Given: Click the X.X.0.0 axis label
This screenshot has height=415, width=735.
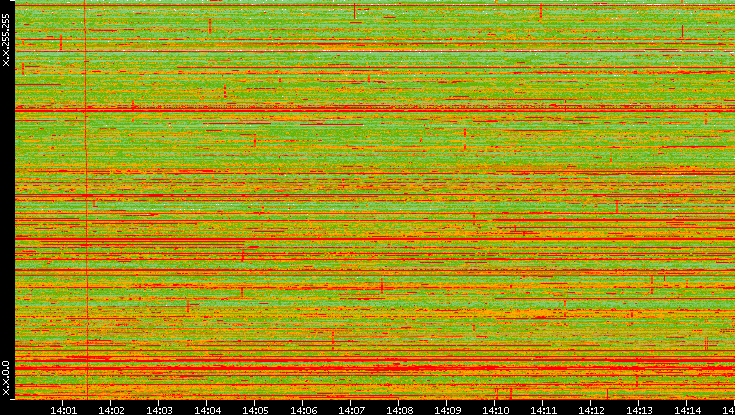Looking at the screenshot, I should 6,378.
